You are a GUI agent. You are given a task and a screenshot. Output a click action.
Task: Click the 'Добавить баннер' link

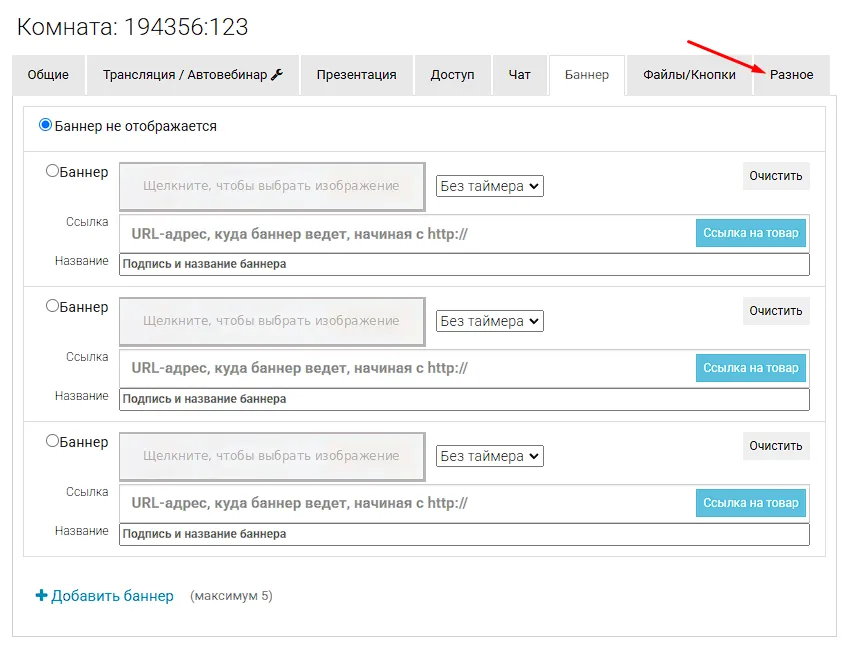pyautogui.click(x=112, y=596)
